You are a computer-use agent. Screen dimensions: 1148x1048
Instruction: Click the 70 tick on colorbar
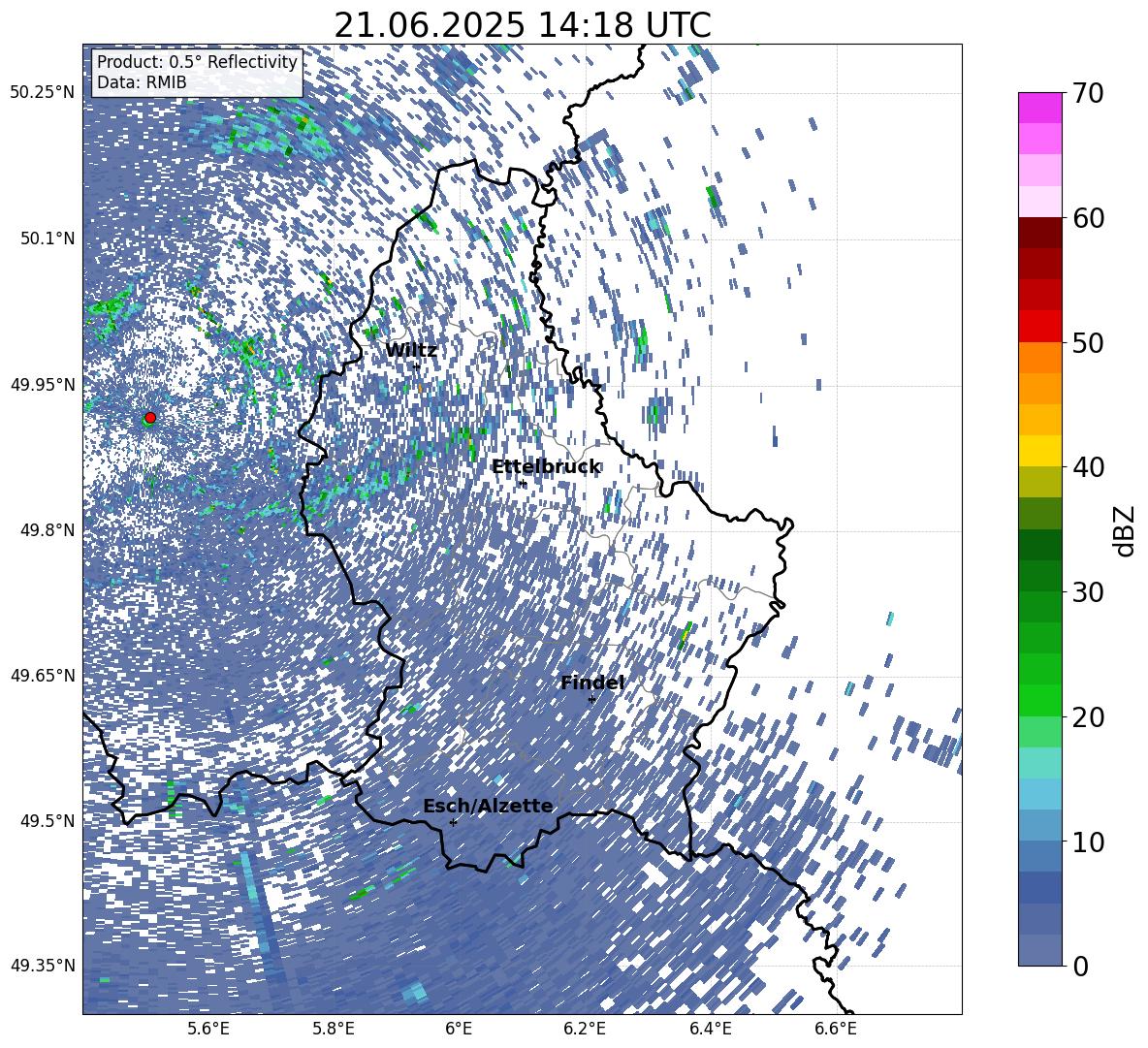1087,94
